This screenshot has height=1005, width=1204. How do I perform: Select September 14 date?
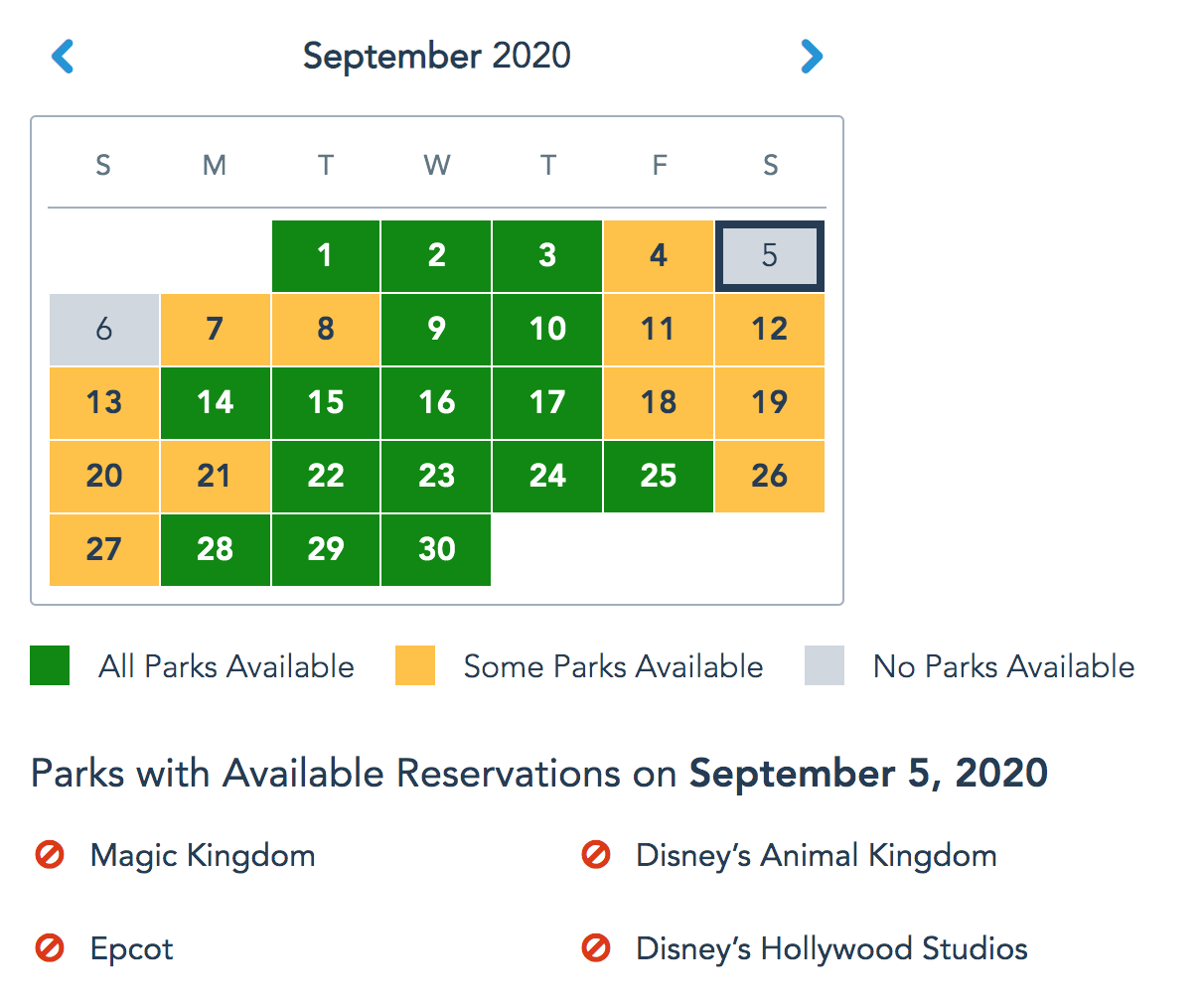[x=215, y=402]
